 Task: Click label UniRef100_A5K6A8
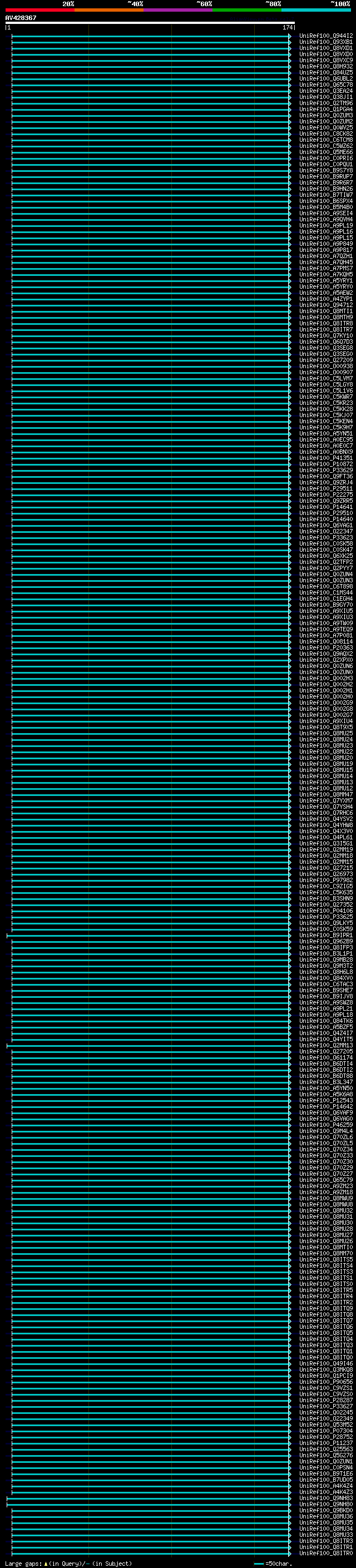pos(326,1095)
